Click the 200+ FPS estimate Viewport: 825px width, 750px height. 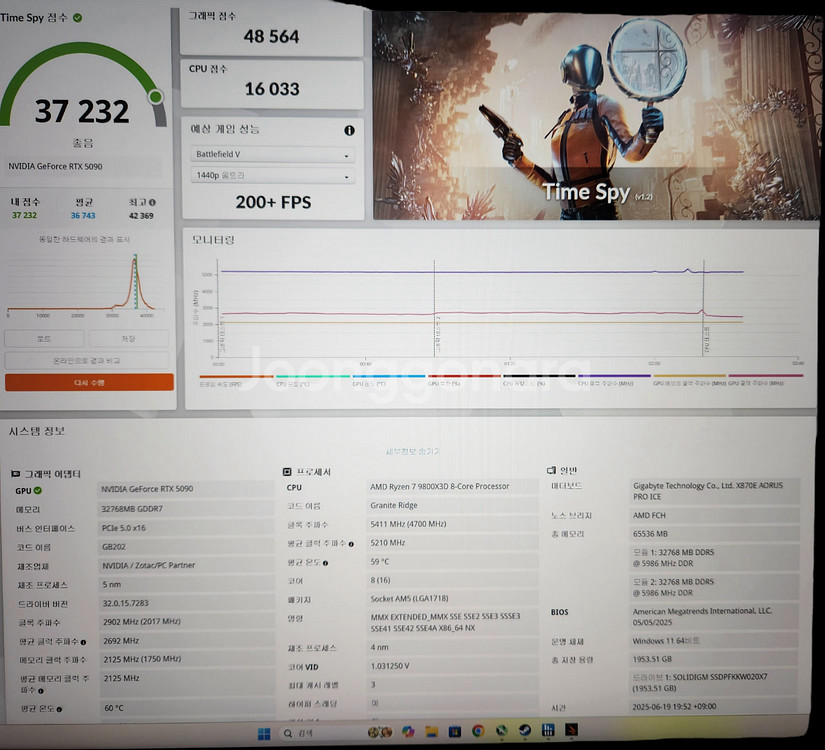pyautogui.click(x=273, y=202)
